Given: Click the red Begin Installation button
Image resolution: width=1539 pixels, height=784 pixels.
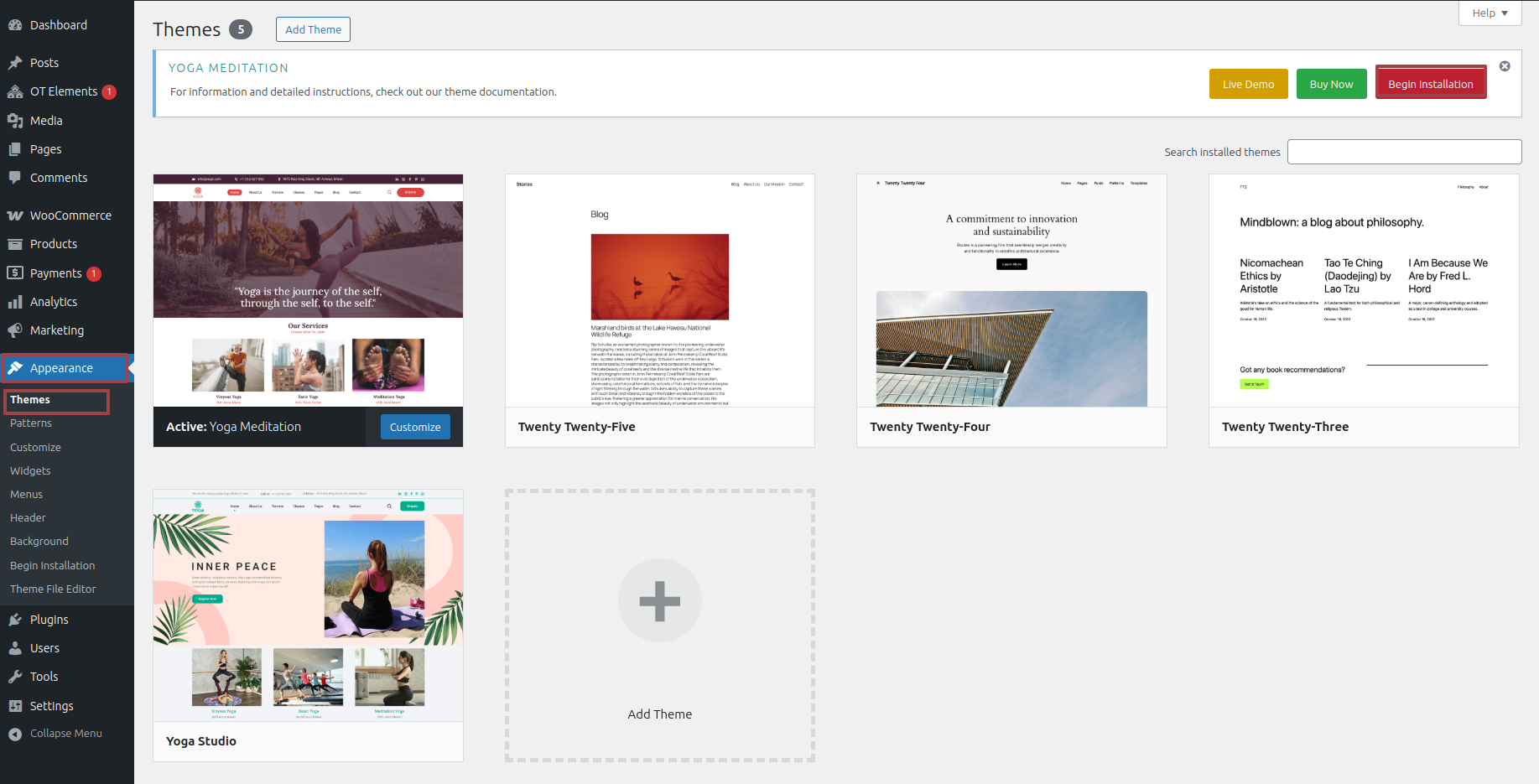Looking at the screenshot, I should (1430, 84).
